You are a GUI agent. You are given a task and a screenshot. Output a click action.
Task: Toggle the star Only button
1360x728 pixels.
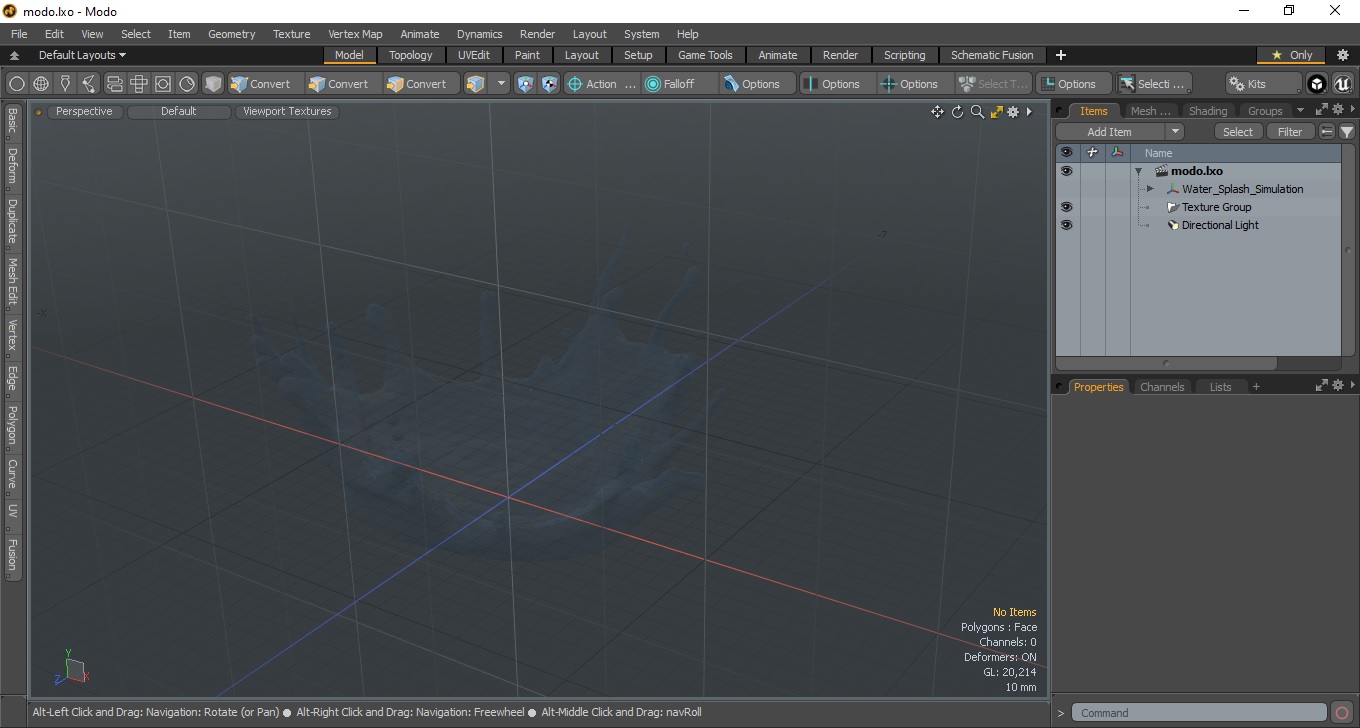pyautogui.click(x=1291, y=55)
